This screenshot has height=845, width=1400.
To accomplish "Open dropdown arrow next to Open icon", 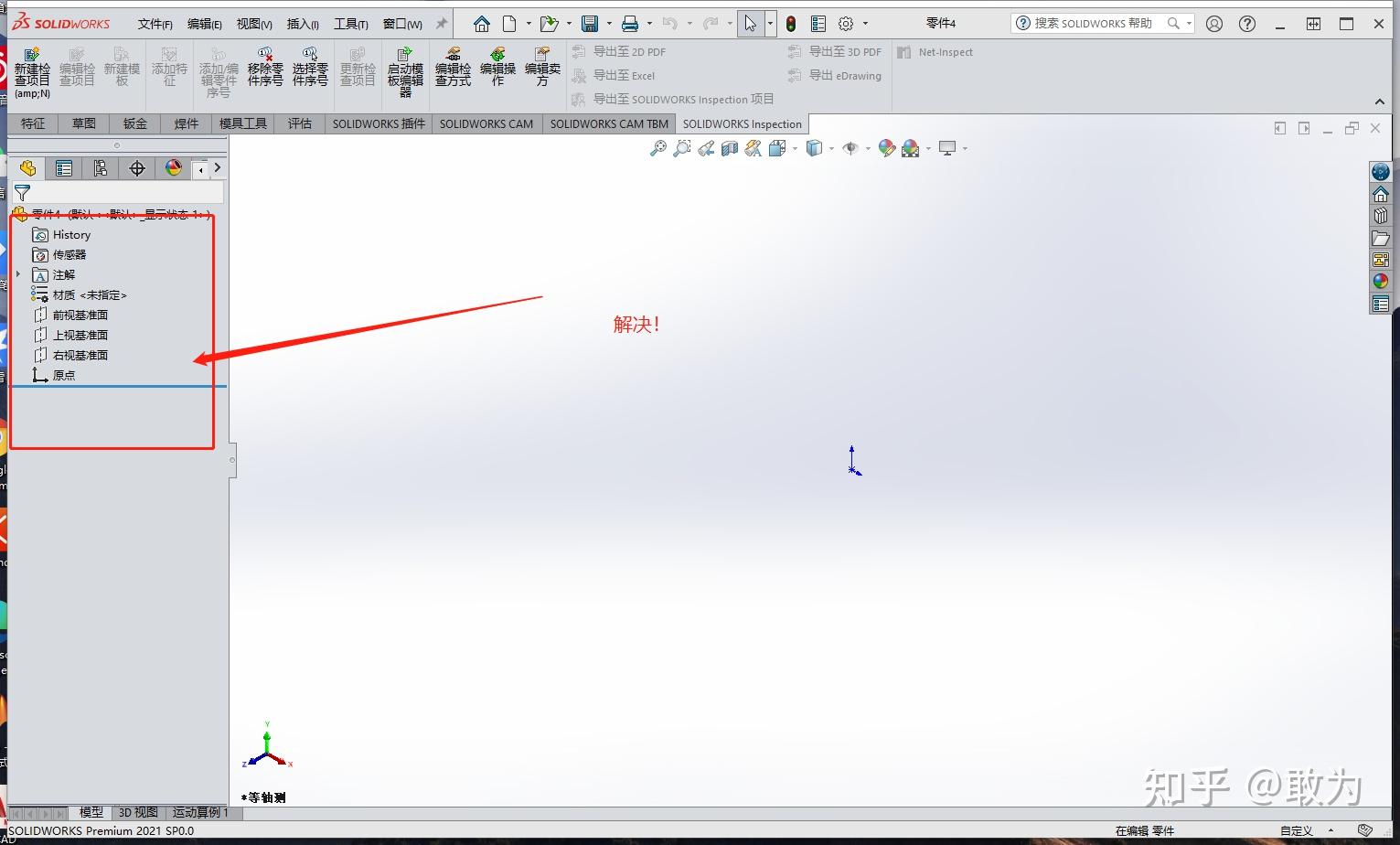I will tap(569, 24).
